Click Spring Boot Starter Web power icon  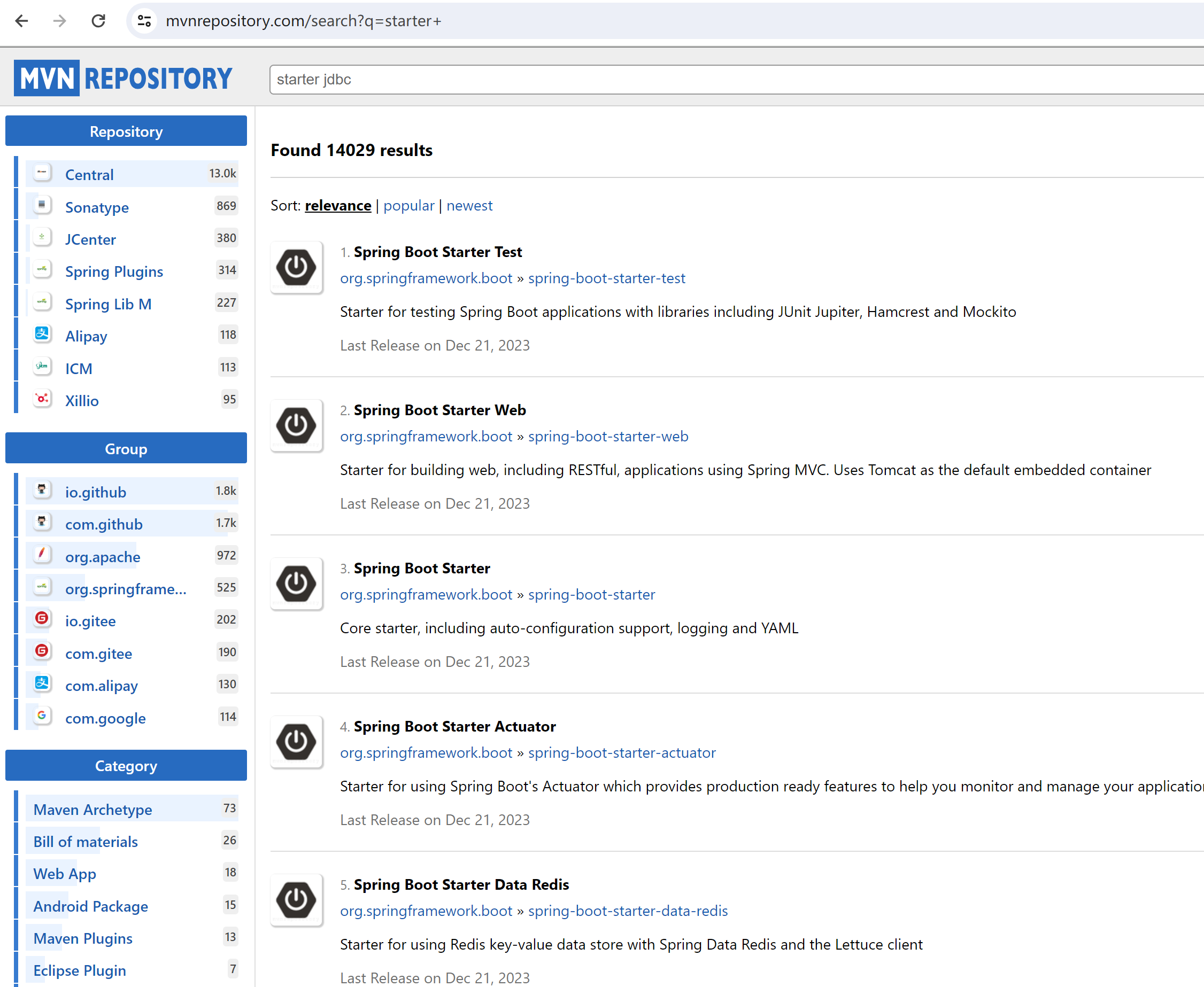tap(296, 425)
